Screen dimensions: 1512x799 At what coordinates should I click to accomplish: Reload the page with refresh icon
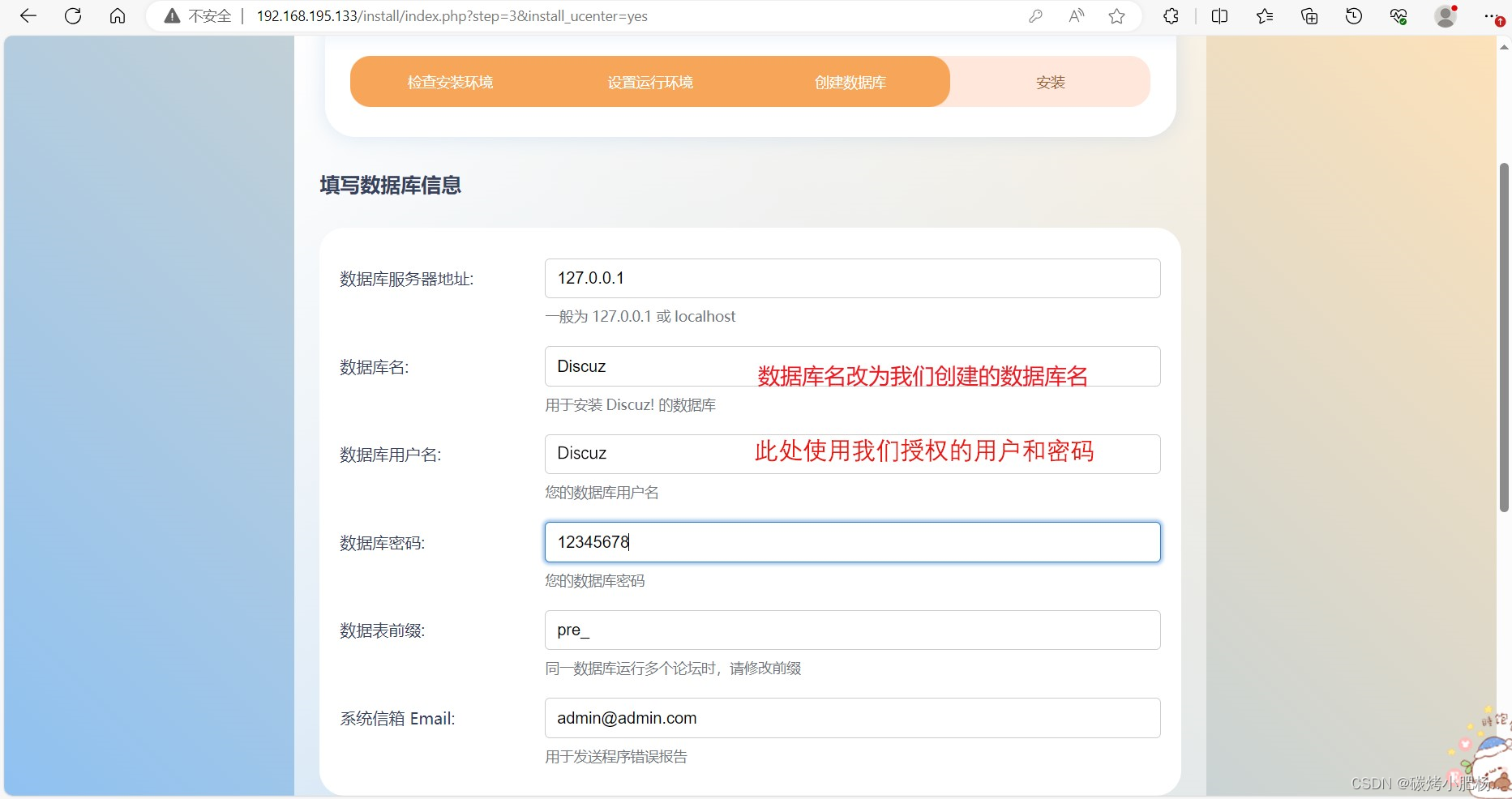point(73,16)
